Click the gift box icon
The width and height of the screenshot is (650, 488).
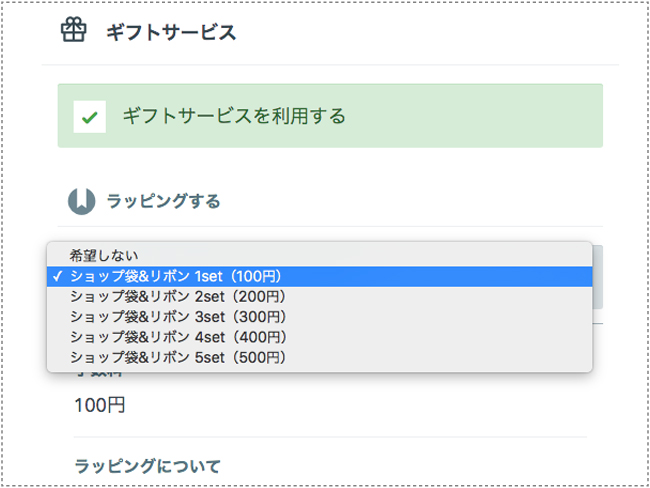click(74, 32)
